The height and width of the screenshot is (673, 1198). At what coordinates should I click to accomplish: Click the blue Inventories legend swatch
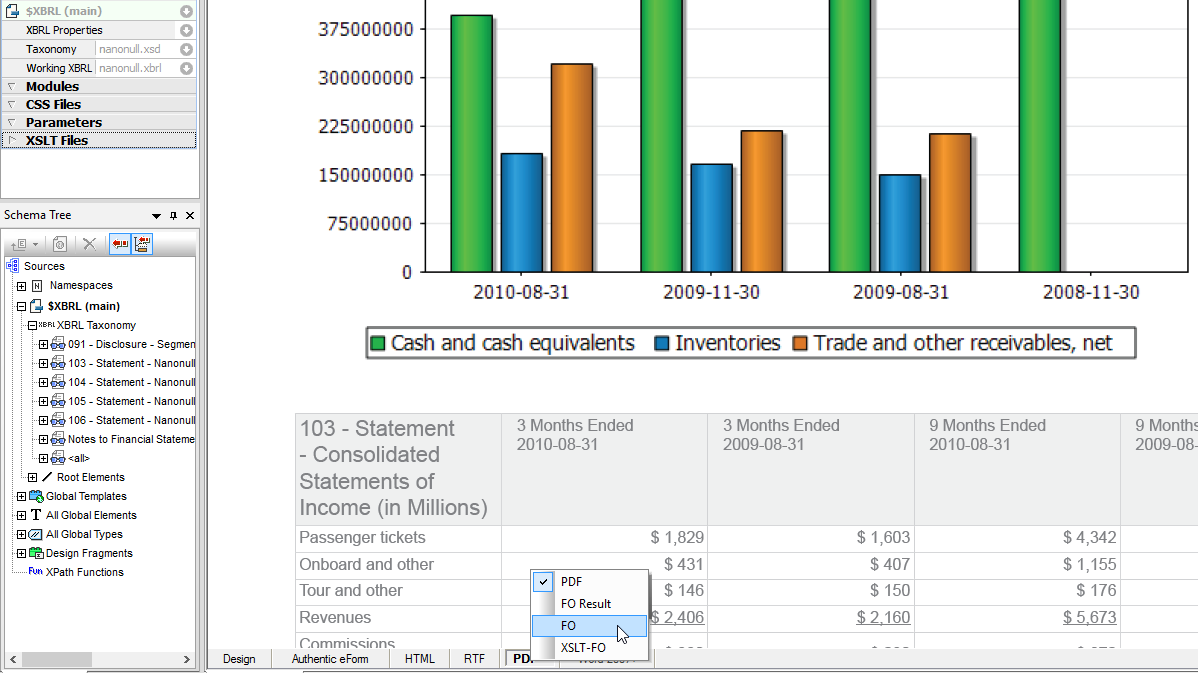(662, 343)
